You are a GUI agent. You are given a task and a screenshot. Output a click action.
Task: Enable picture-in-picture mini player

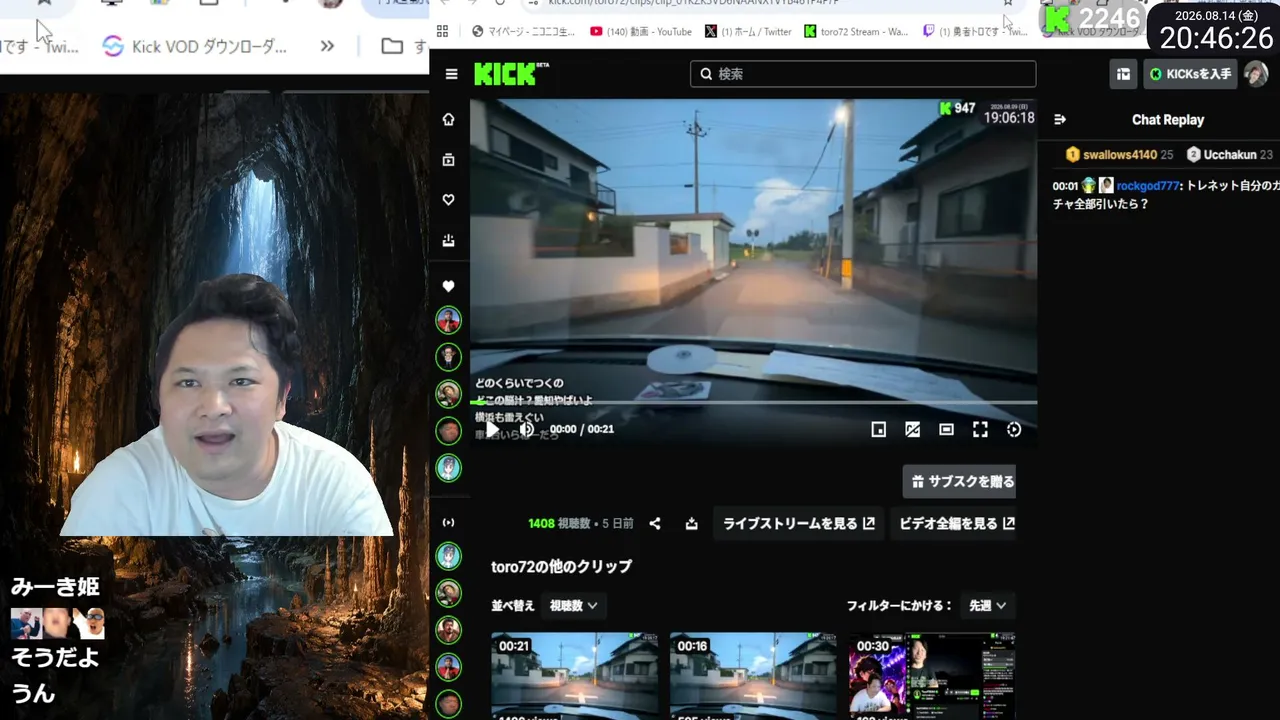pyautogui.click(x=878, y=429)
